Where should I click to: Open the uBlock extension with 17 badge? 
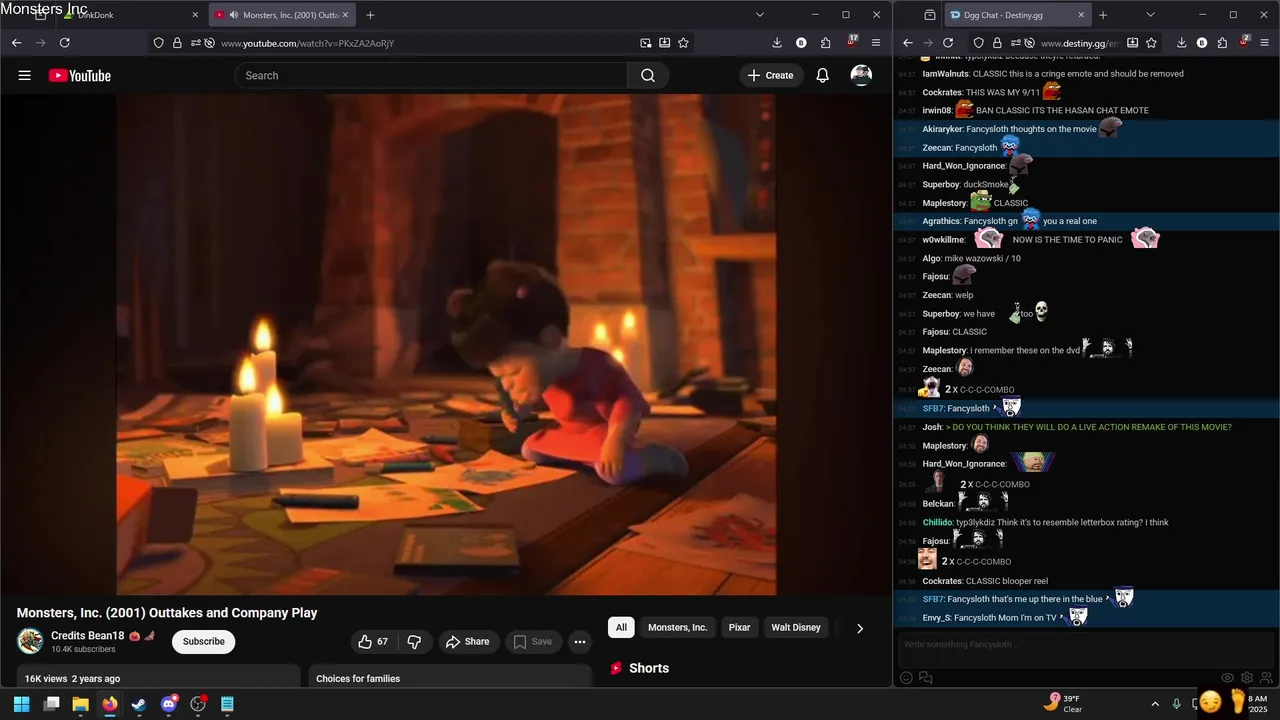[x=851, y=42]
